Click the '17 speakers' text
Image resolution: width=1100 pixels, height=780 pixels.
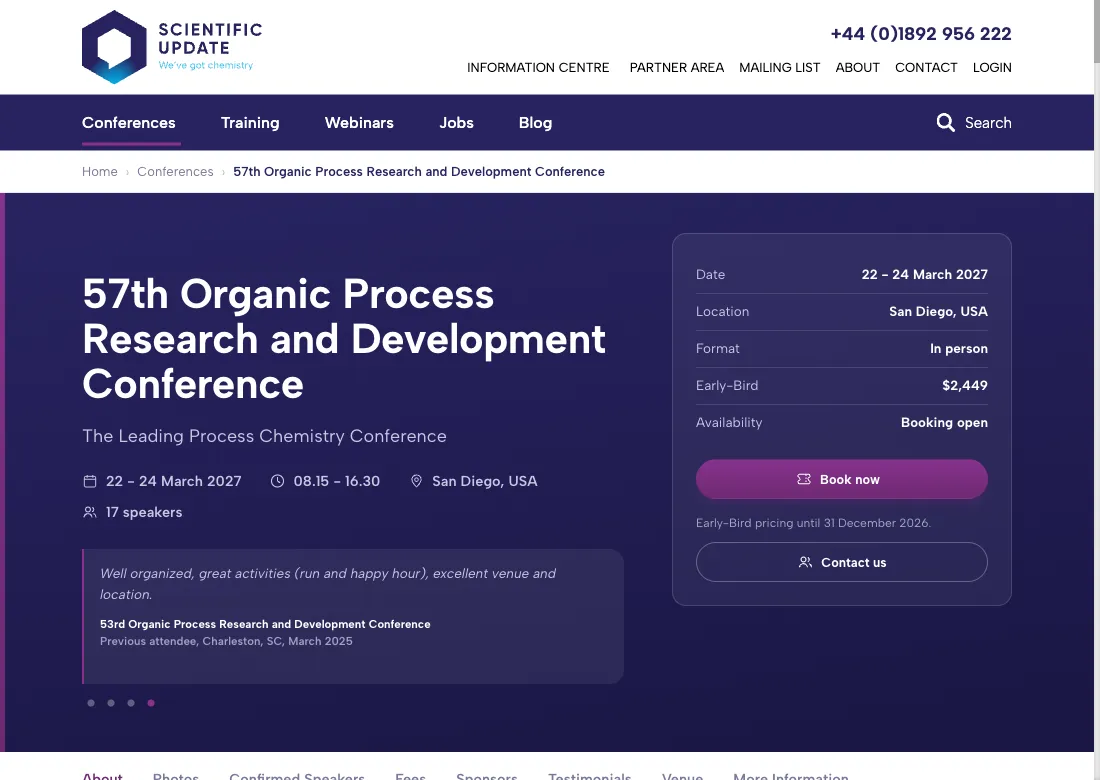144,512
